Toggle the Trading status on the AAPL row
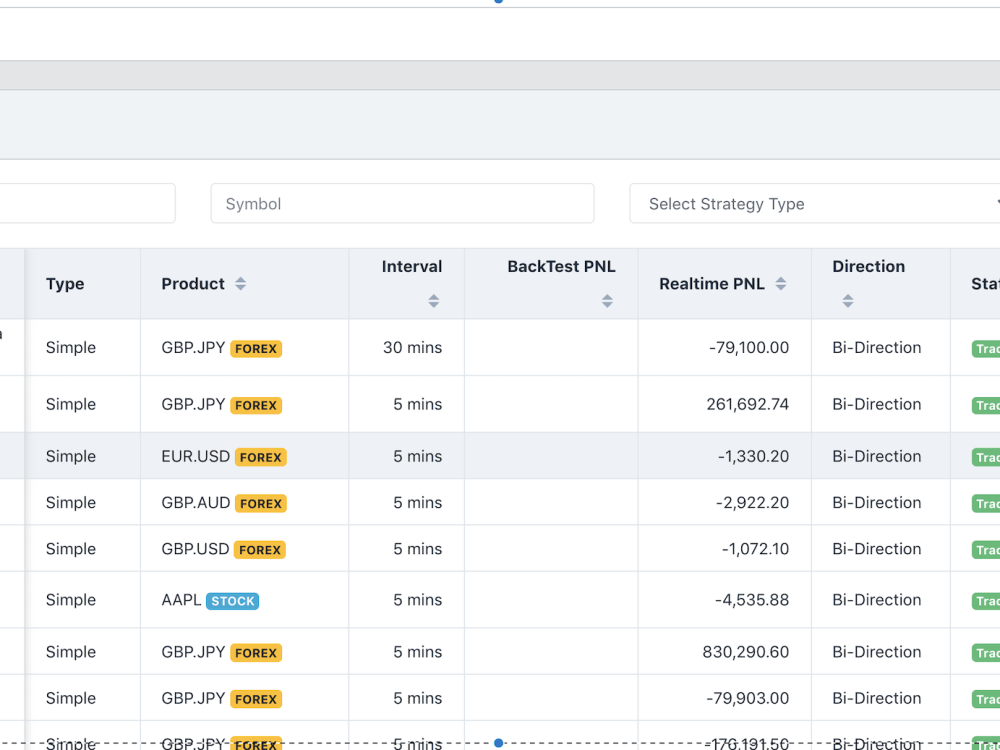 (x=985, y=601)
